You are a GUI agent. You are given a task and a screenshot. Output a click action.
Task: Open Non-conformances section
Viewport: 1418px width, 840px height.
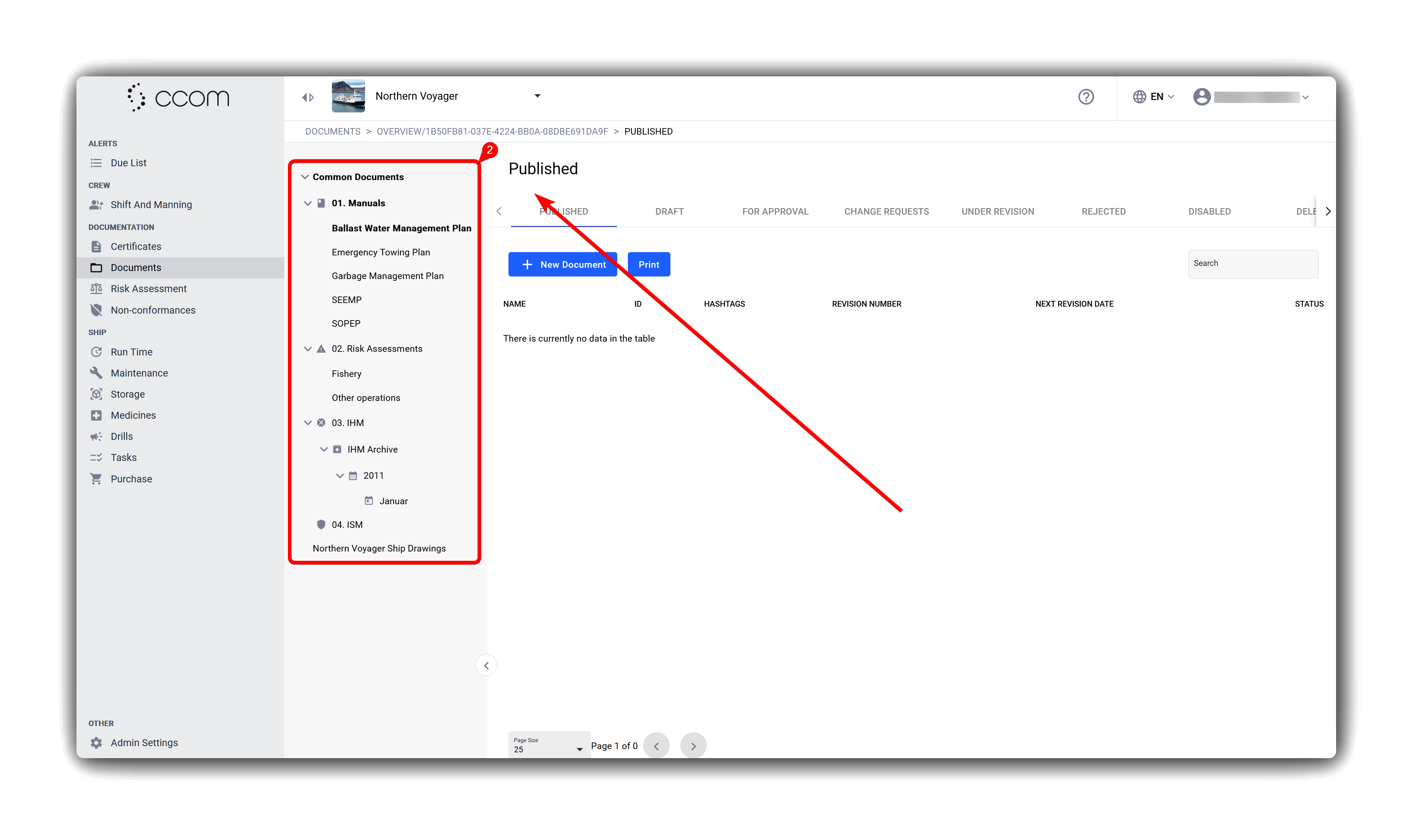coord(153,310)
